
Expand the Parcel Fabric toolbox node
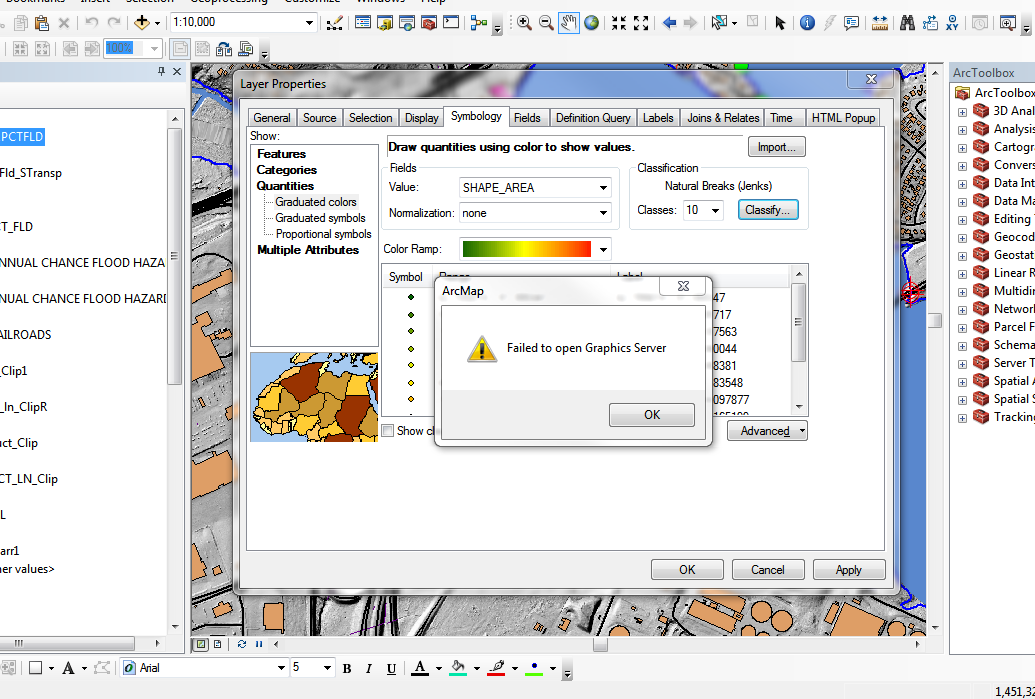962,327
